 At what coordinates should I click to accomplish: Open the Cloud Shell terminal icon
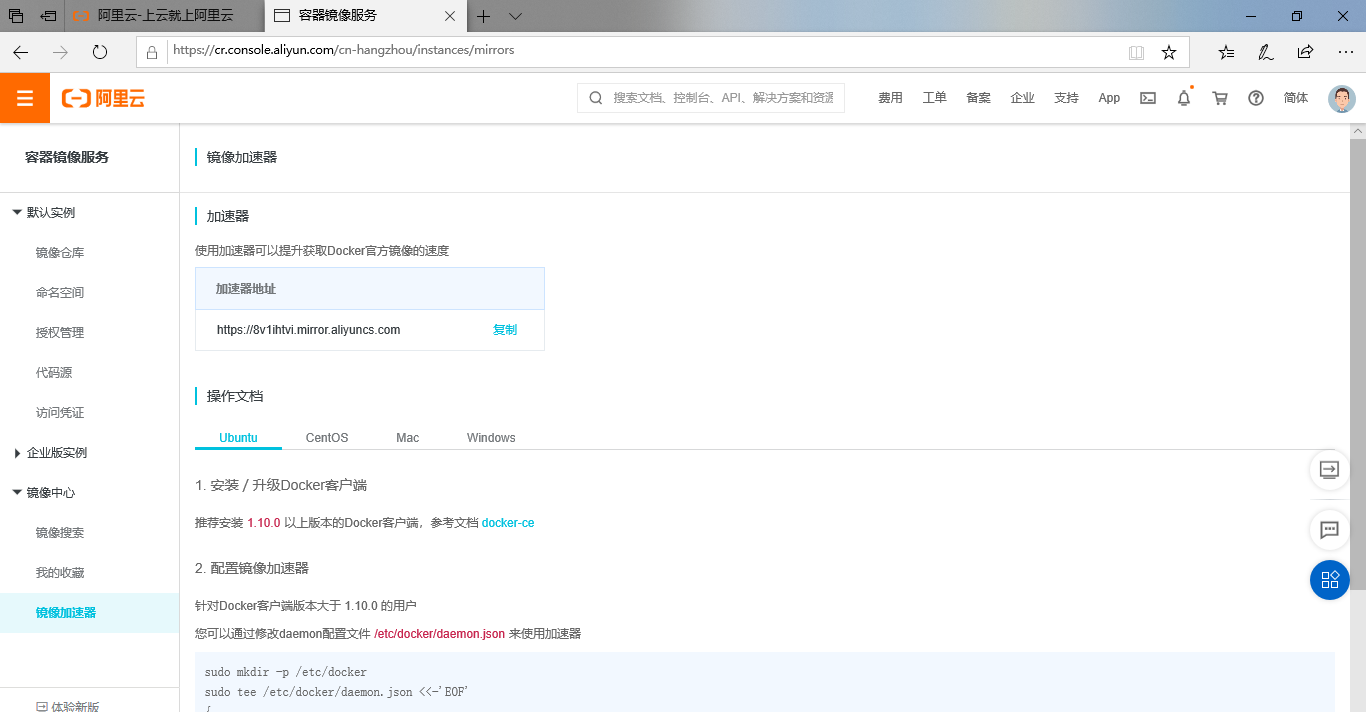1148,98
